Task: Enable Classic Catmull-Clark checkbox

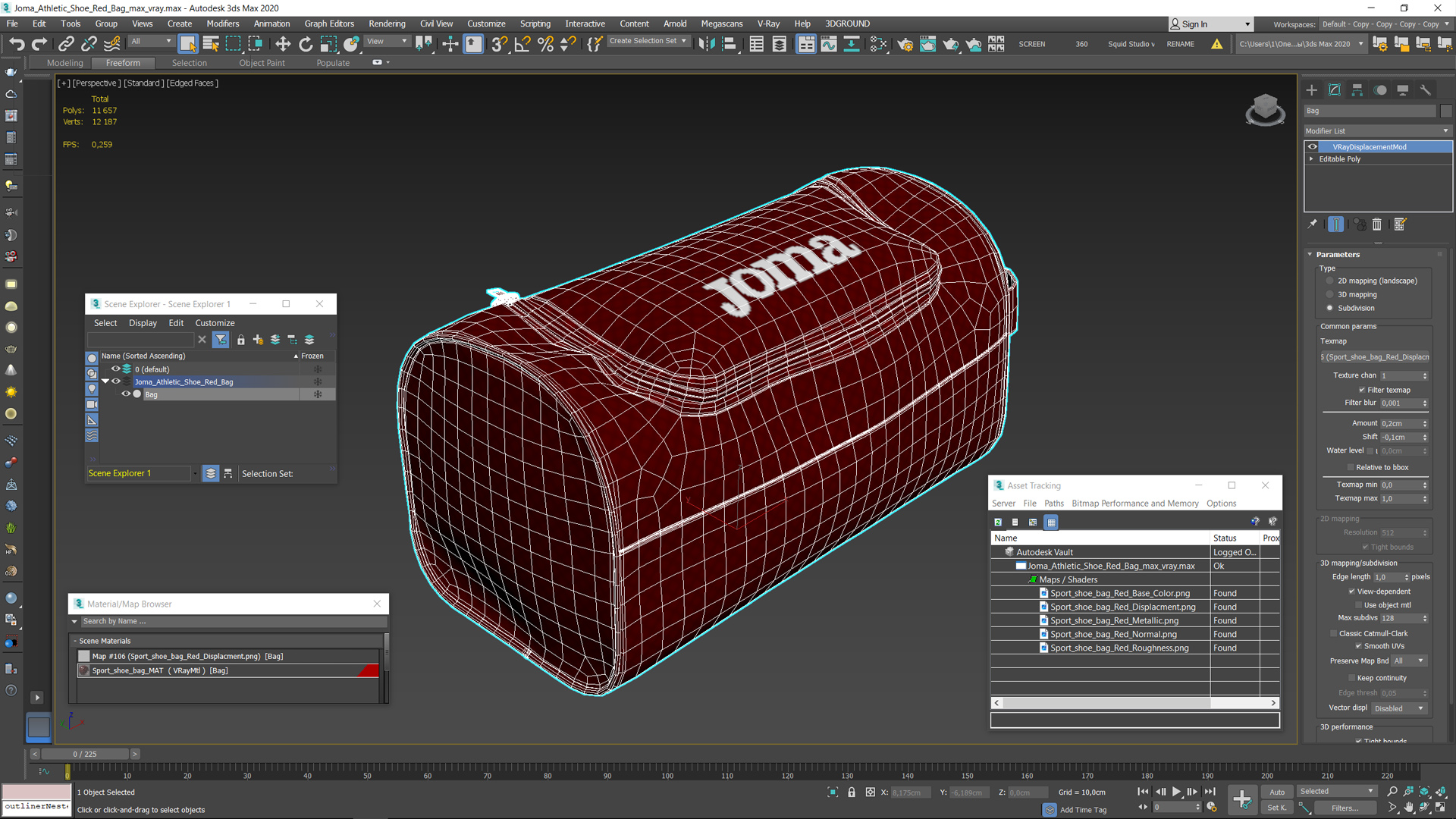Action: [1334, 633]
